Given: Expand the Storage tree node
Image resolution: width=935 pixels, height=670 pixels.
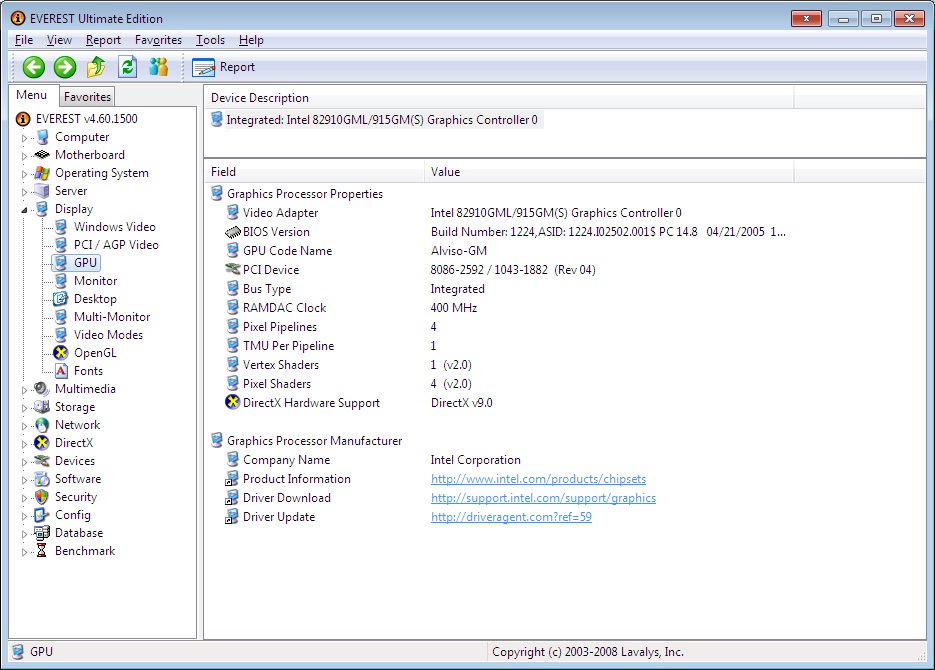Looking at the screenshot, I should [x=24, y=408].
